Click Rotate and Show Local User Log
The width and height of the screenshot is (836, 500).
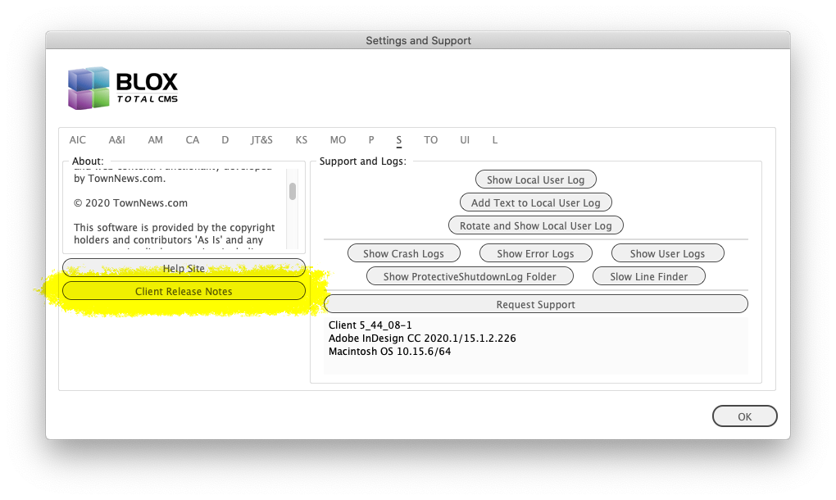pyautogui.click(x=535, y=225)
